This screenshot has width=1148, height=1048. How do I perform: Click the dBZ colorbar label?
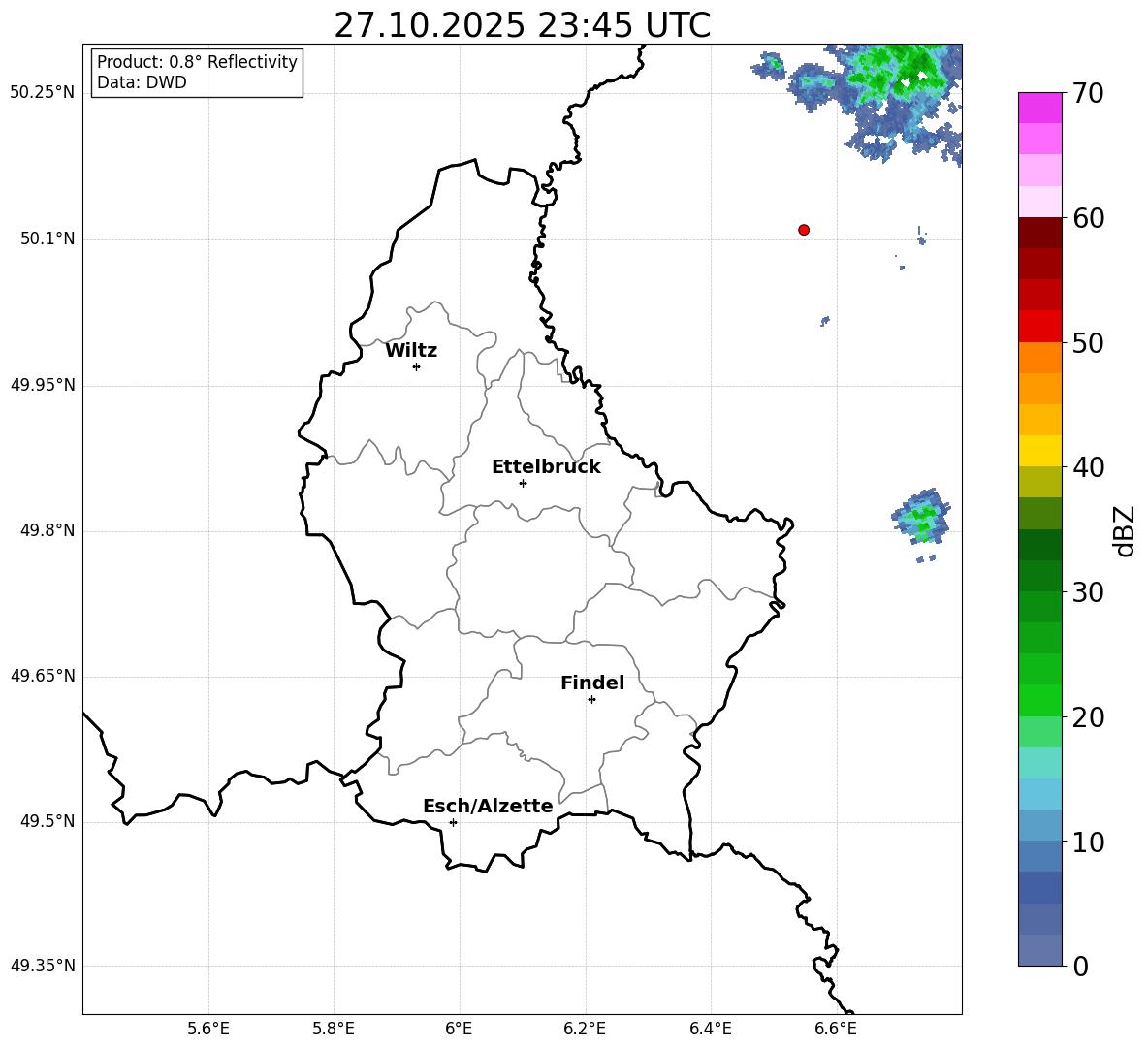1126,530
